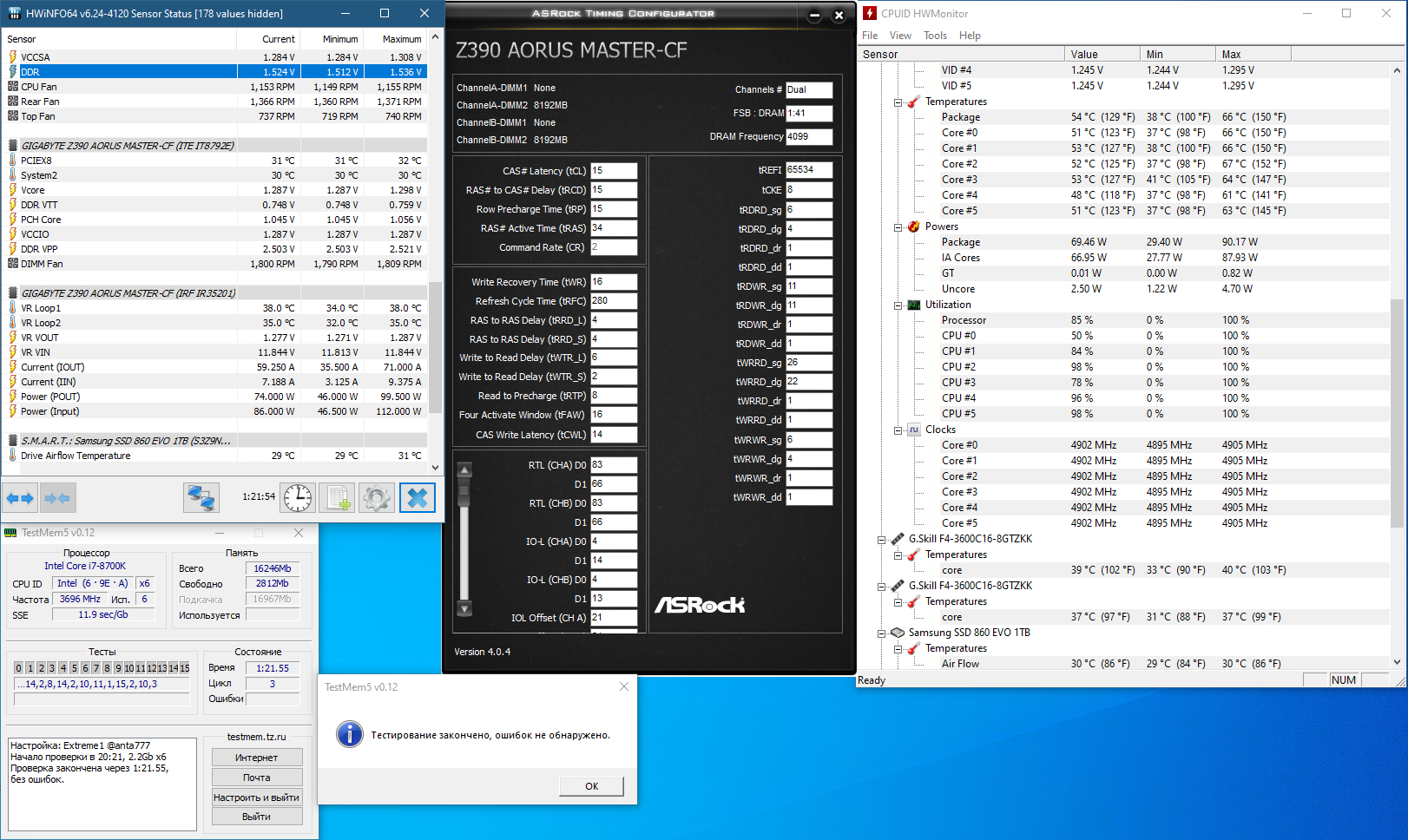The width and height of the screenshot is (1408, 840).
Task: Click the chip icon of the ITE IT8792E group
Action: coord(13,146)
